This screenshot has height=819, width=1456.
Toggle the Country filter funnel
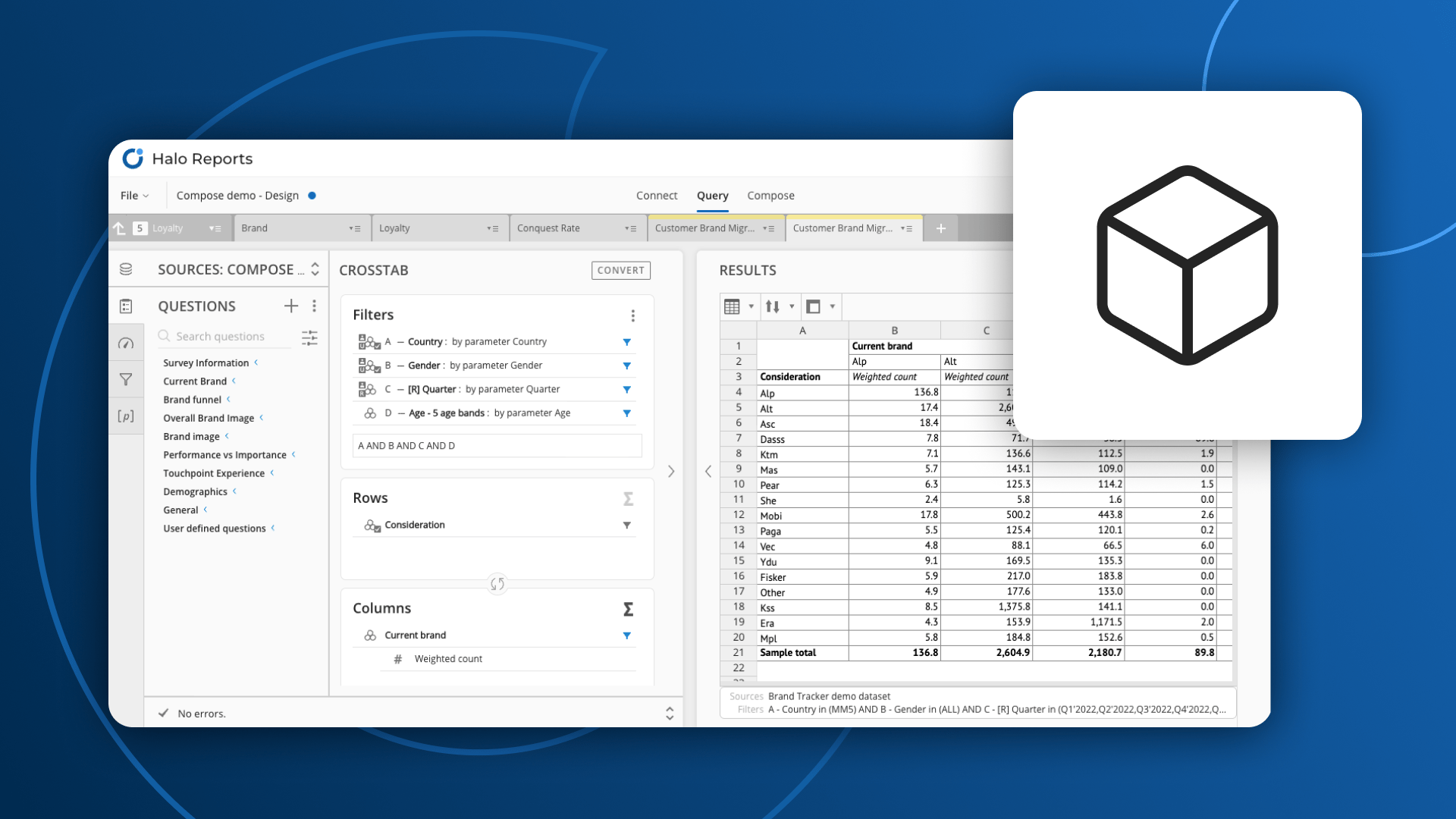pyautogui.click(x=626, y=342)
